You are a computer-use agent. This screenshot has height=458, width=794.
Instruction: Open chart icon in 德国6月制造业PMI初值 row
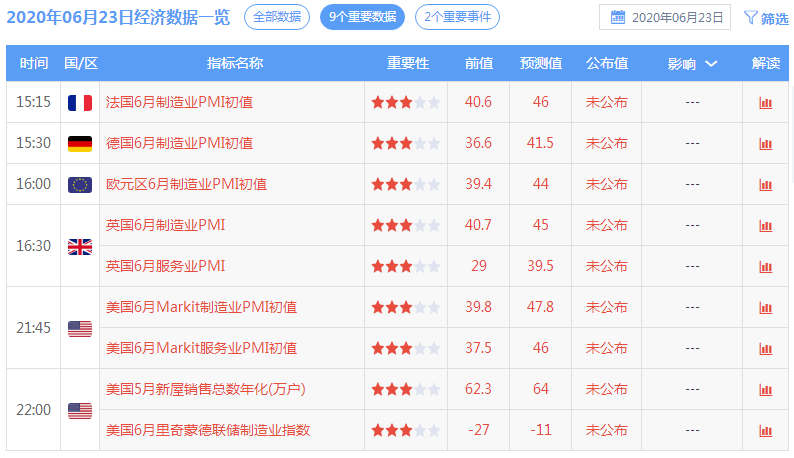pos(765,144)
